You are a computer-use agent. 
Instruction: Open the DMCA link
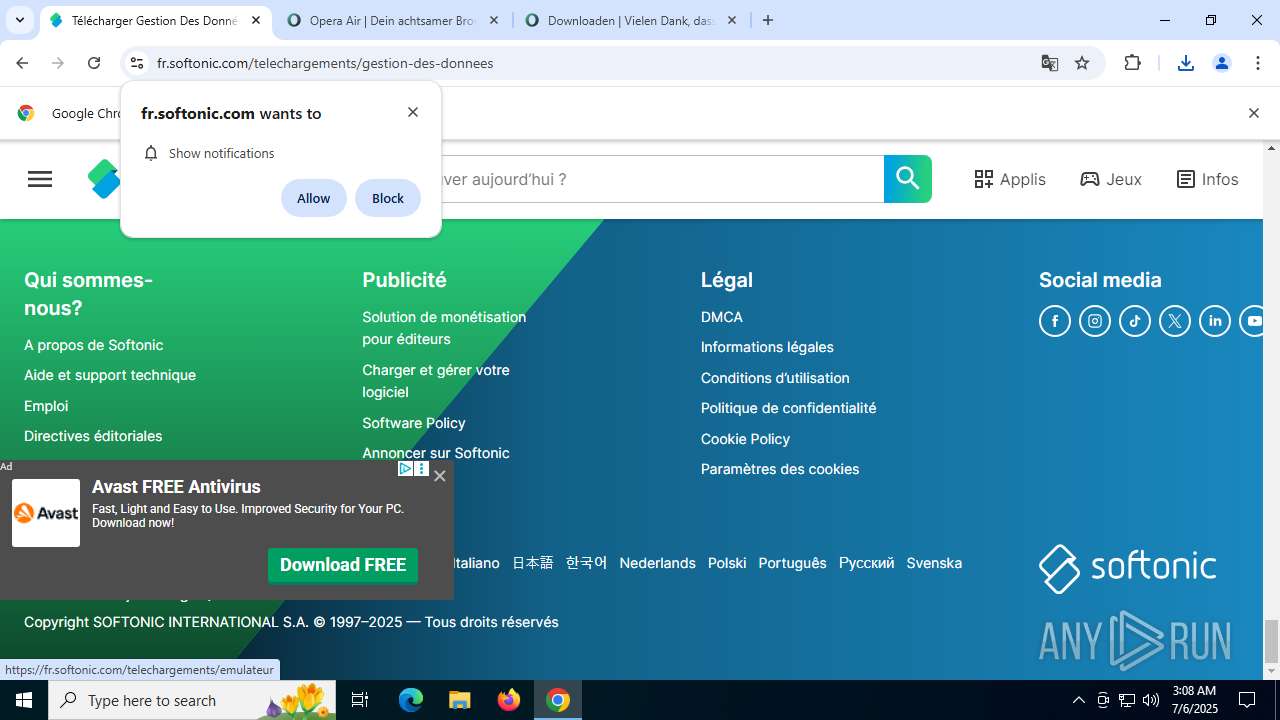(x=722, y=317)
